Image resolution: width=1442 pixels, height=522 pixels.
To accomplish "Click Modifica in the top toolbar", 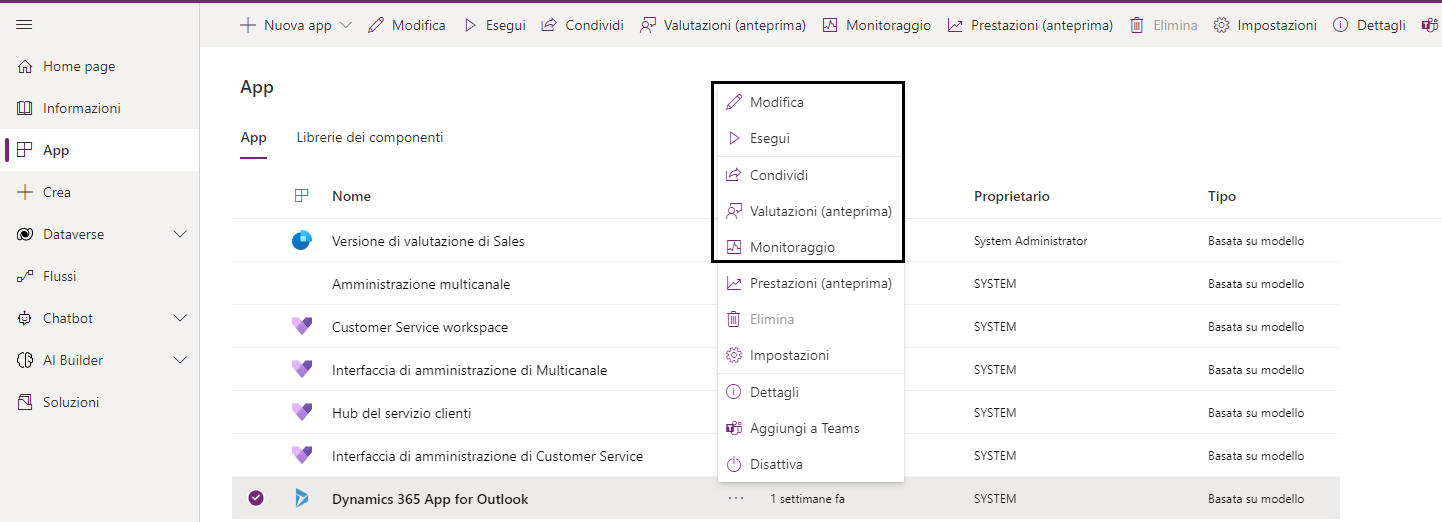I will click(406, 25).
